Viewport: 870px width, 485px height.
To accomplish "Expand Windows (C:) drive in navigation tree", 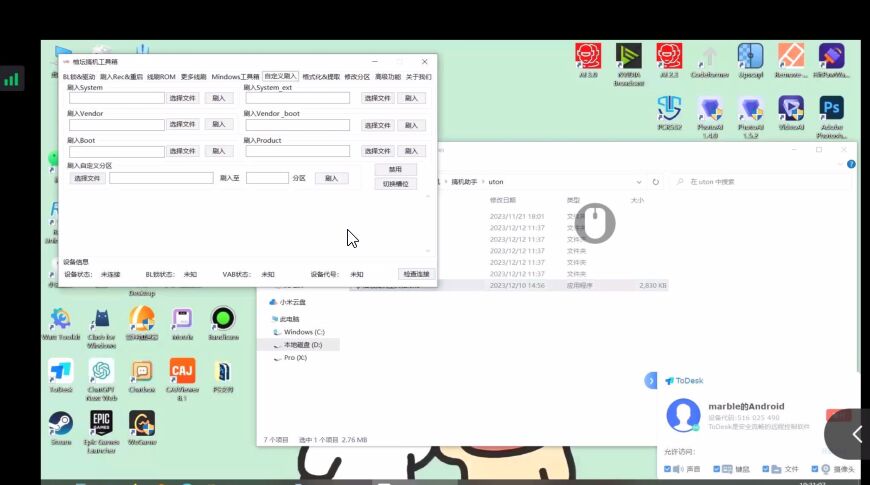I will click(x=265, y=332).
